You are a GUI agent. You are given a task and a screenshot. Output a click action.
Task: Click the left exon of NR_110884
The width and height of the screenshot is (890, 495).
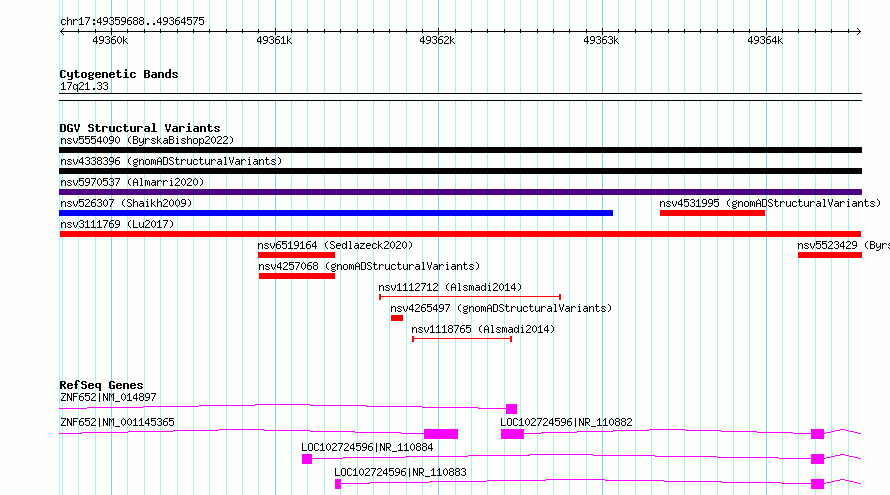(x=307, y=459)
